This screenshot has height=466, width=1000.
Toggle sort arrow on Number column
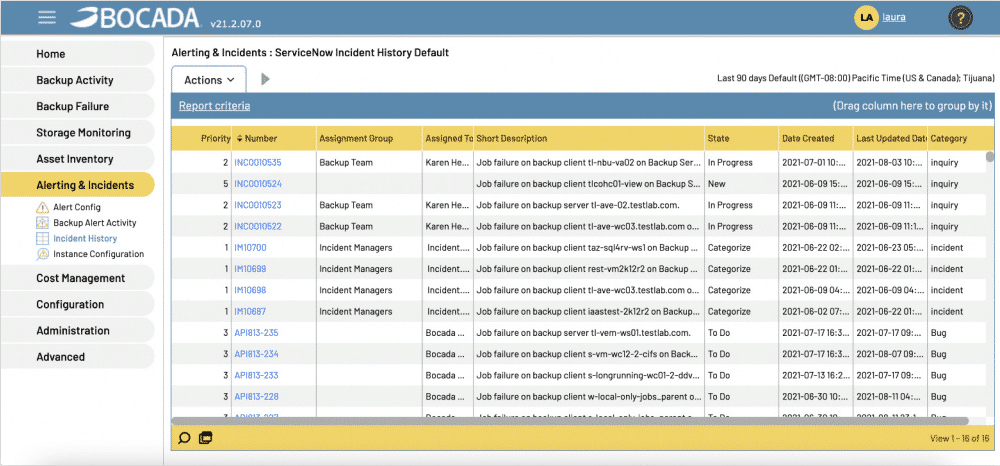(239, 138)
